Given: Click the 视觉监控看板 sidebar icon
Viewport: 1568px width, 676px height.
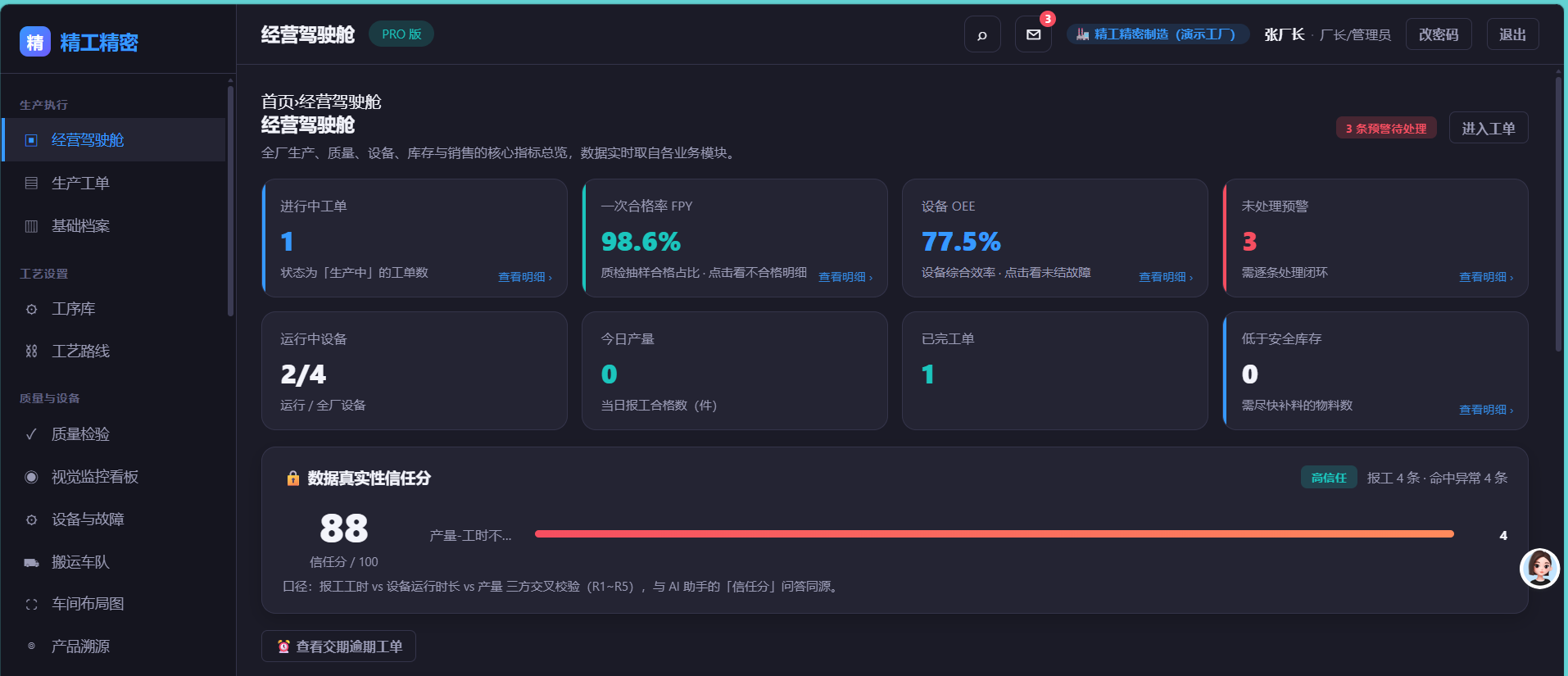Looking at the screenshot, I should (31, 477).
